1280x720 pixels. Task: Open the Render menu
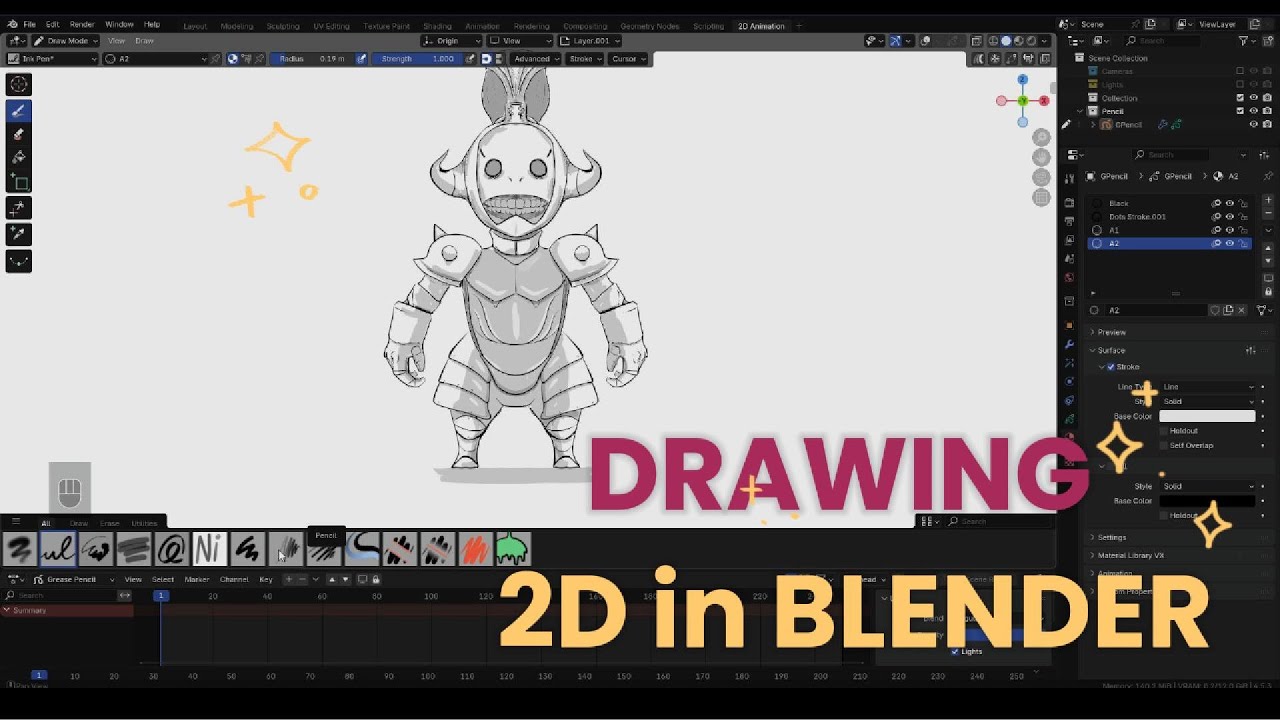click(82, 24)
